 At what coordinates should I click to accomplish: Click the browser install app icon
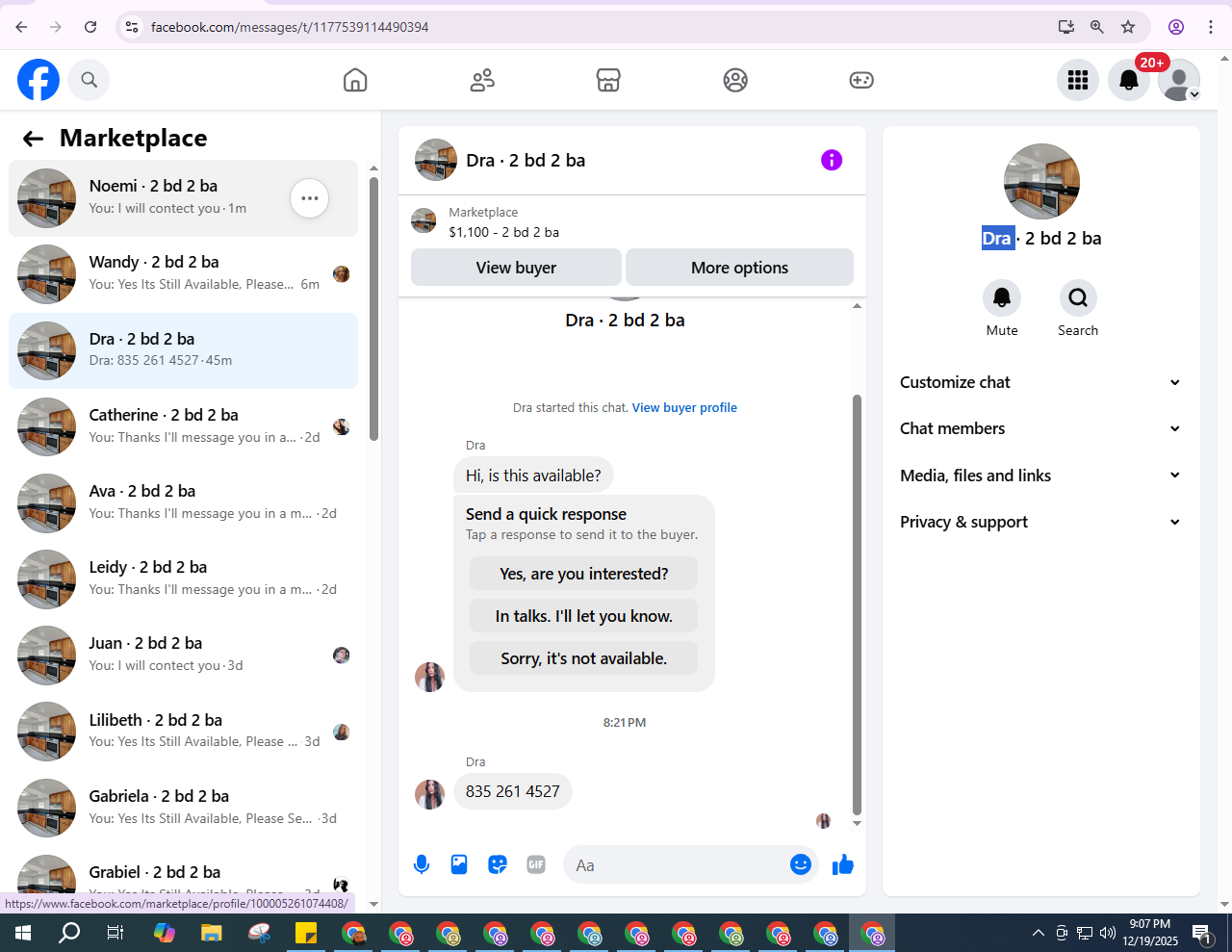[1066, 27]
